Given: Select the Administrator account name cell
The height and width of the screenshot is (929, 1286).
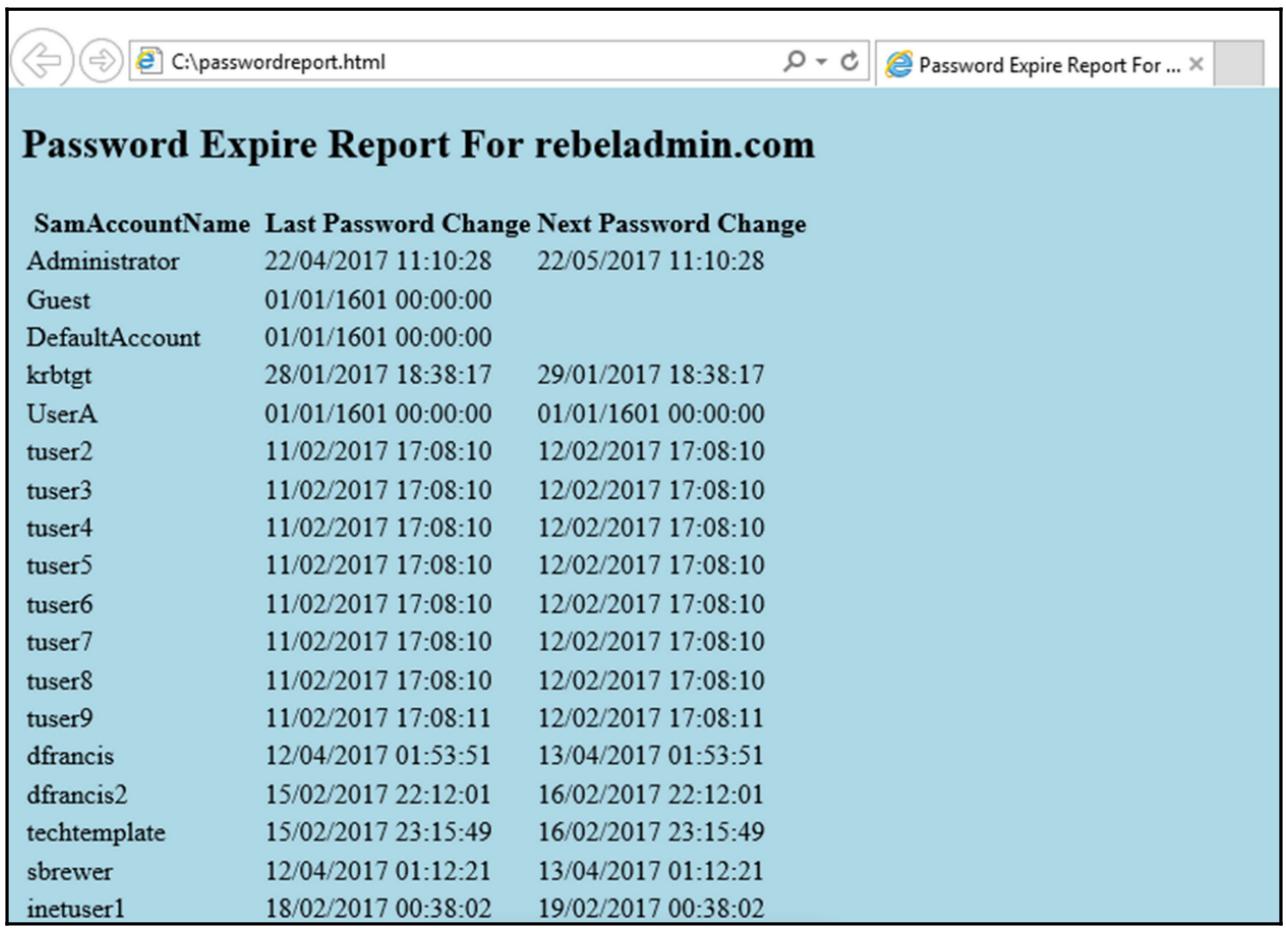Looking at the screenshot, I should click(103, 262).
